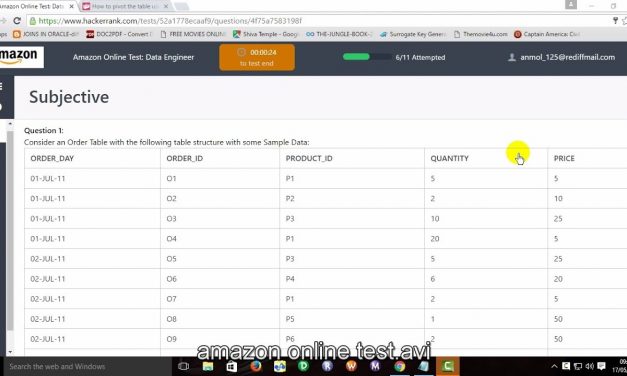Image resolution: width=627 pixels, height=376 pixels.
Task: Click the user profile icon beside the email
Action: coord(511,57)
